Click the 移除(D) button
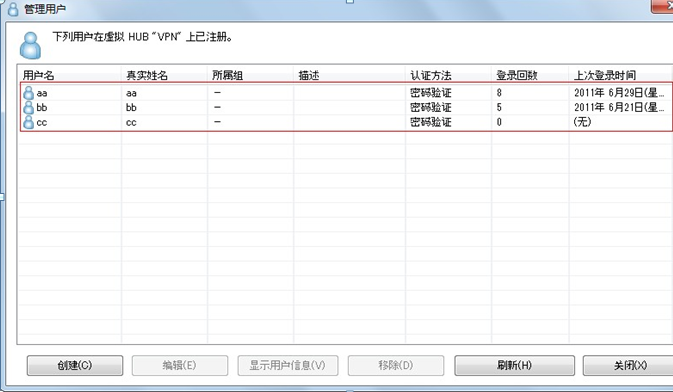 click(396, 365)
